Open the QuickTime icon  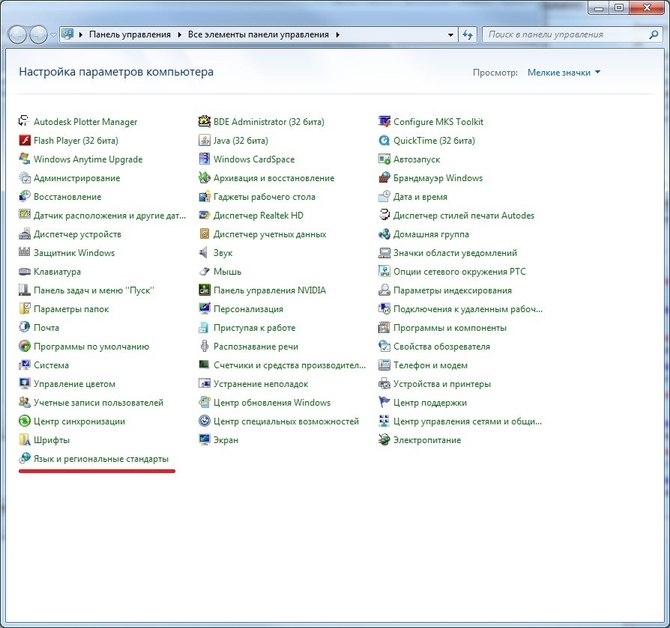385,141
